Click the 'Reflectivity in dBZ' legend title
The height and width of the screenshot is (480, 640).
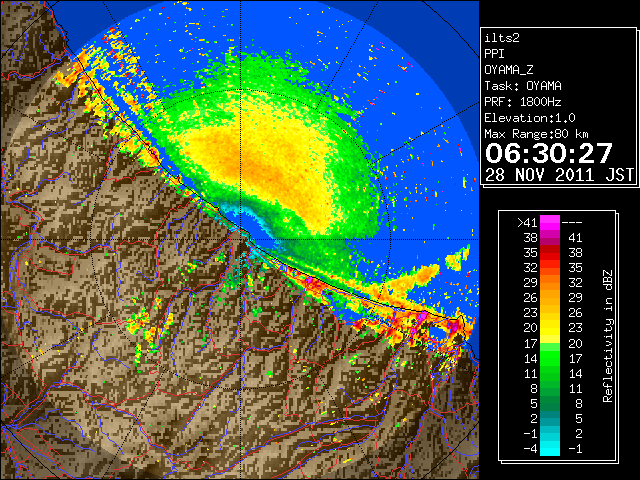point(608,336)
